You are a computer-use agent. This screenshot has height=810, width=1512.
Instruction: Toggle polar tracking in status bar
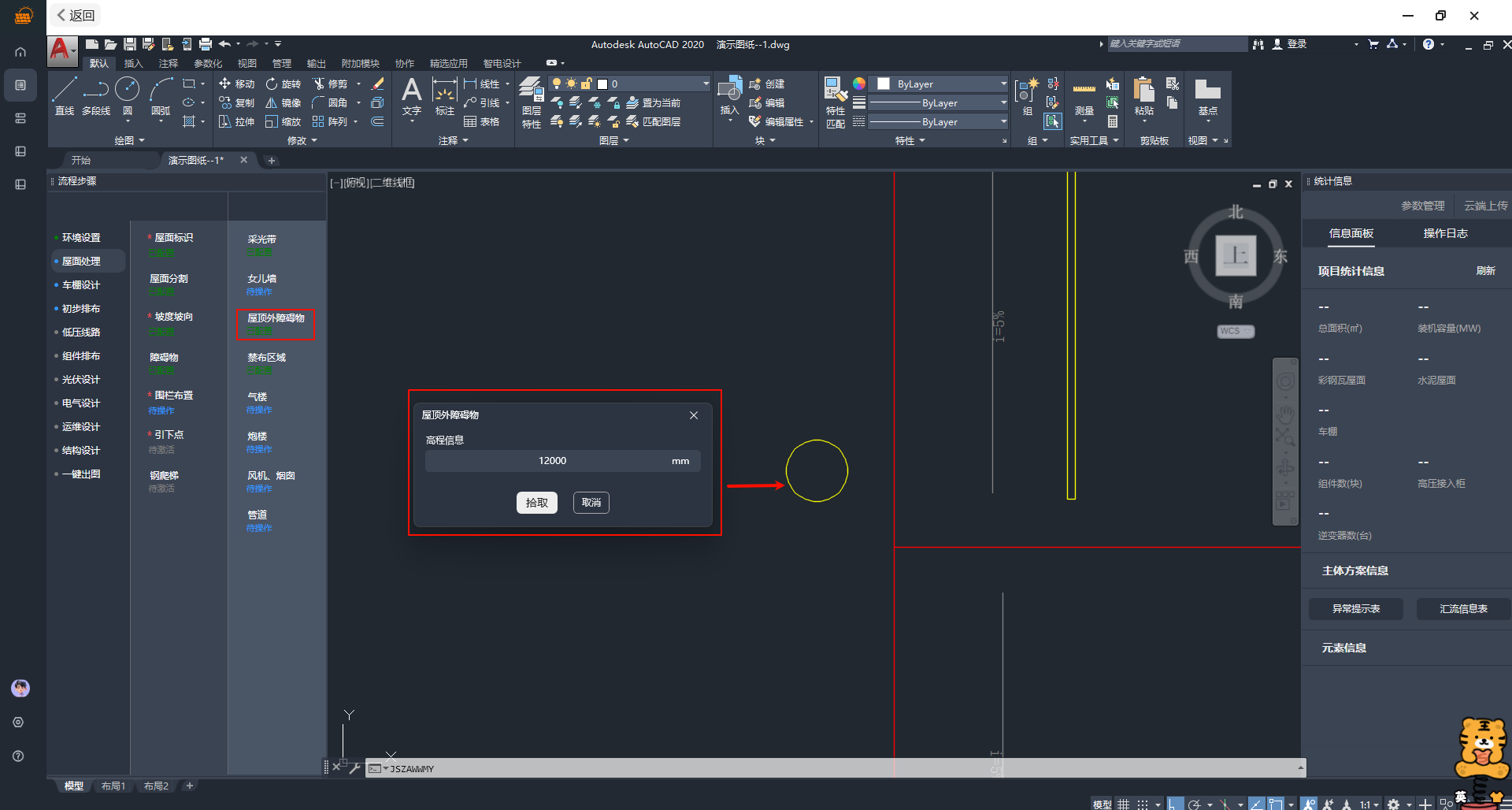point(1195,804)
